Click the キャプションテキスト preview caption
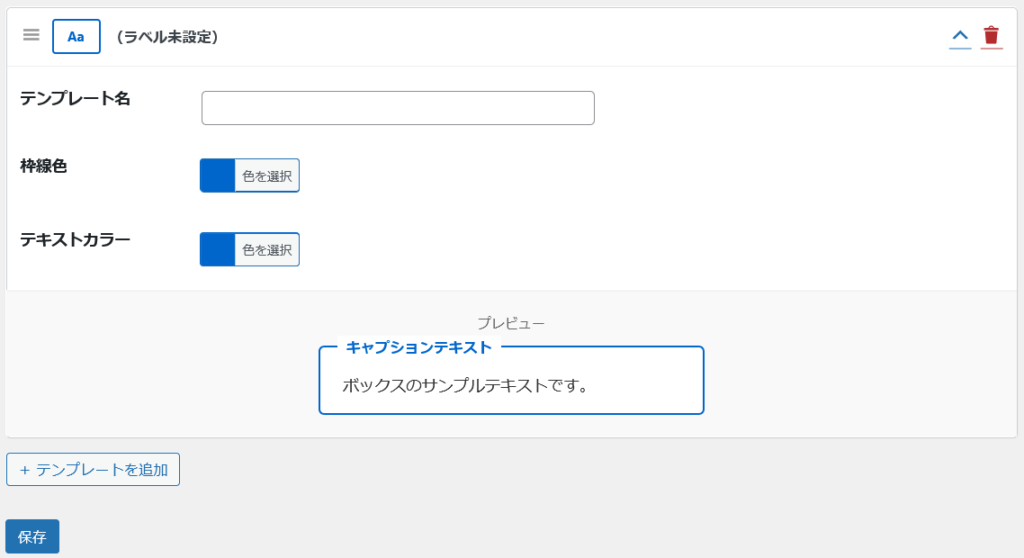This screenshot has width=1024, height=558. 418,347
